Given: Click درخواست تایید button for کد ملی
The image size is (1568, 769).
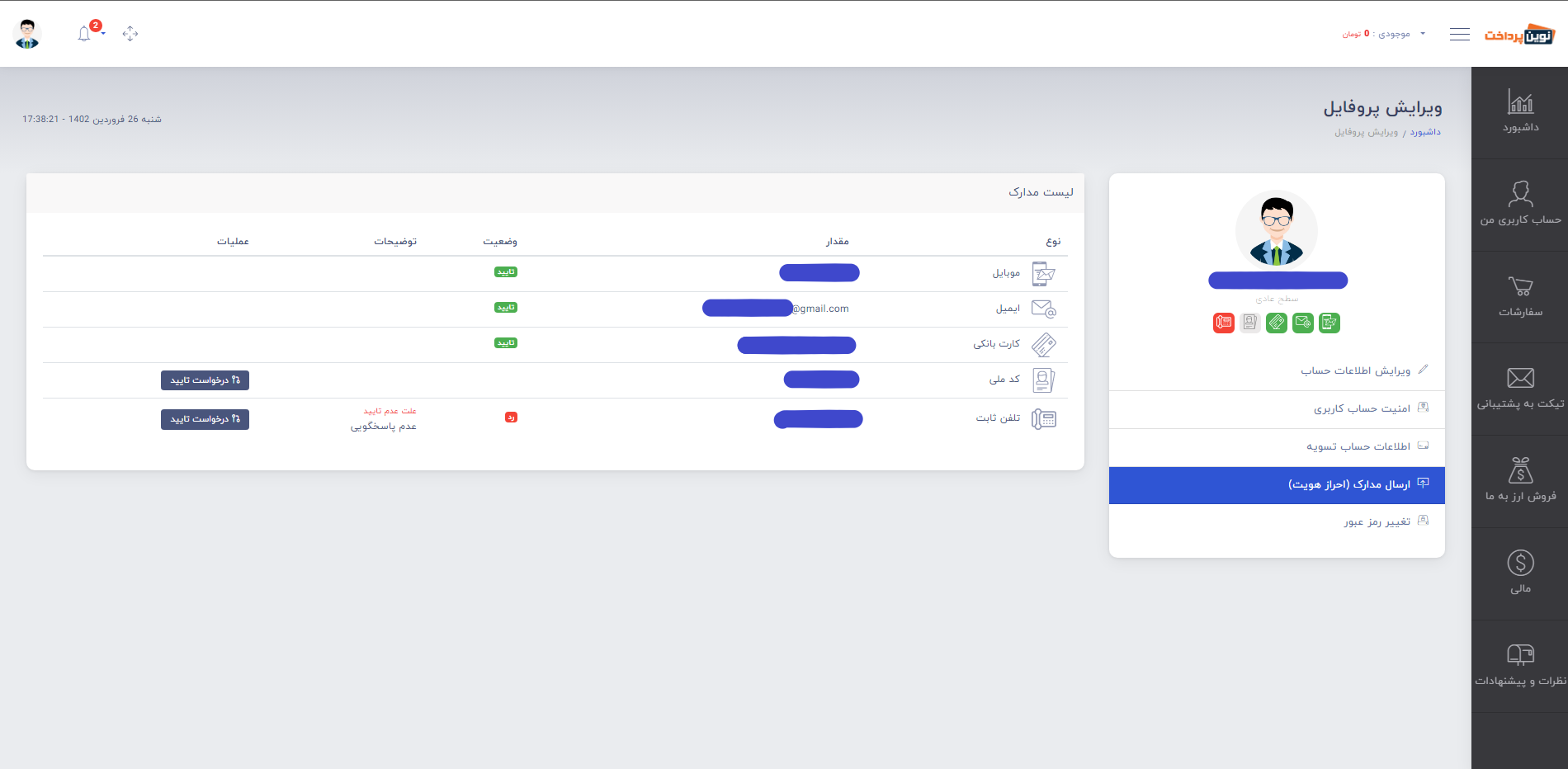Looking at the screenshot, I should 205,380.
